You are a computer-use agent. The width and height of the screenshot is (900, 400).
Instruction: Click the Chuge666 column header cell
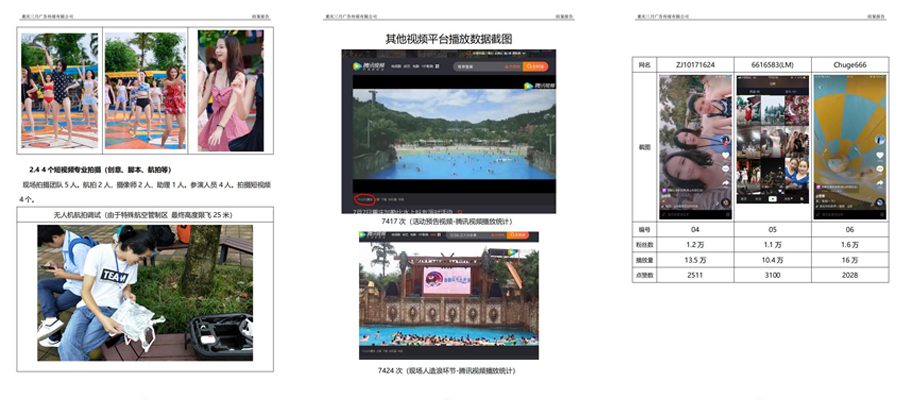point(849,64)
